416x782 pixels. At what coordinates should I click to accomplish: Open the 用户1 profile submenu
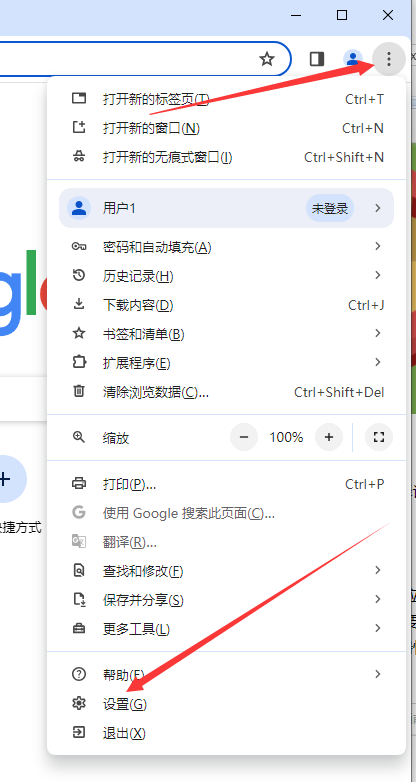(226, 208)
